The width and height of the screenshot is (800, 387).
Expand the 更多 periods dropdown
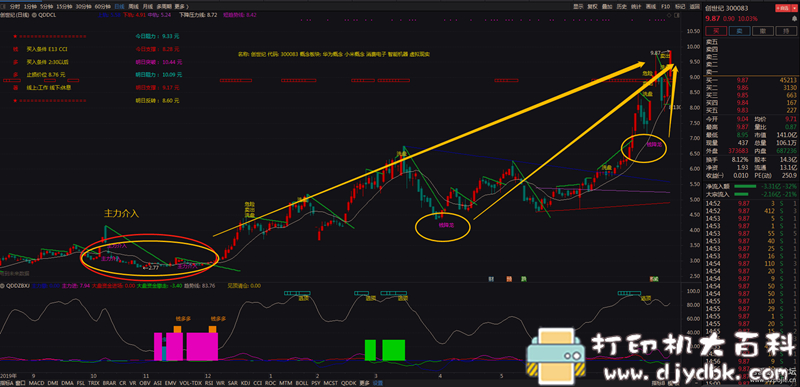click(181, 7)
